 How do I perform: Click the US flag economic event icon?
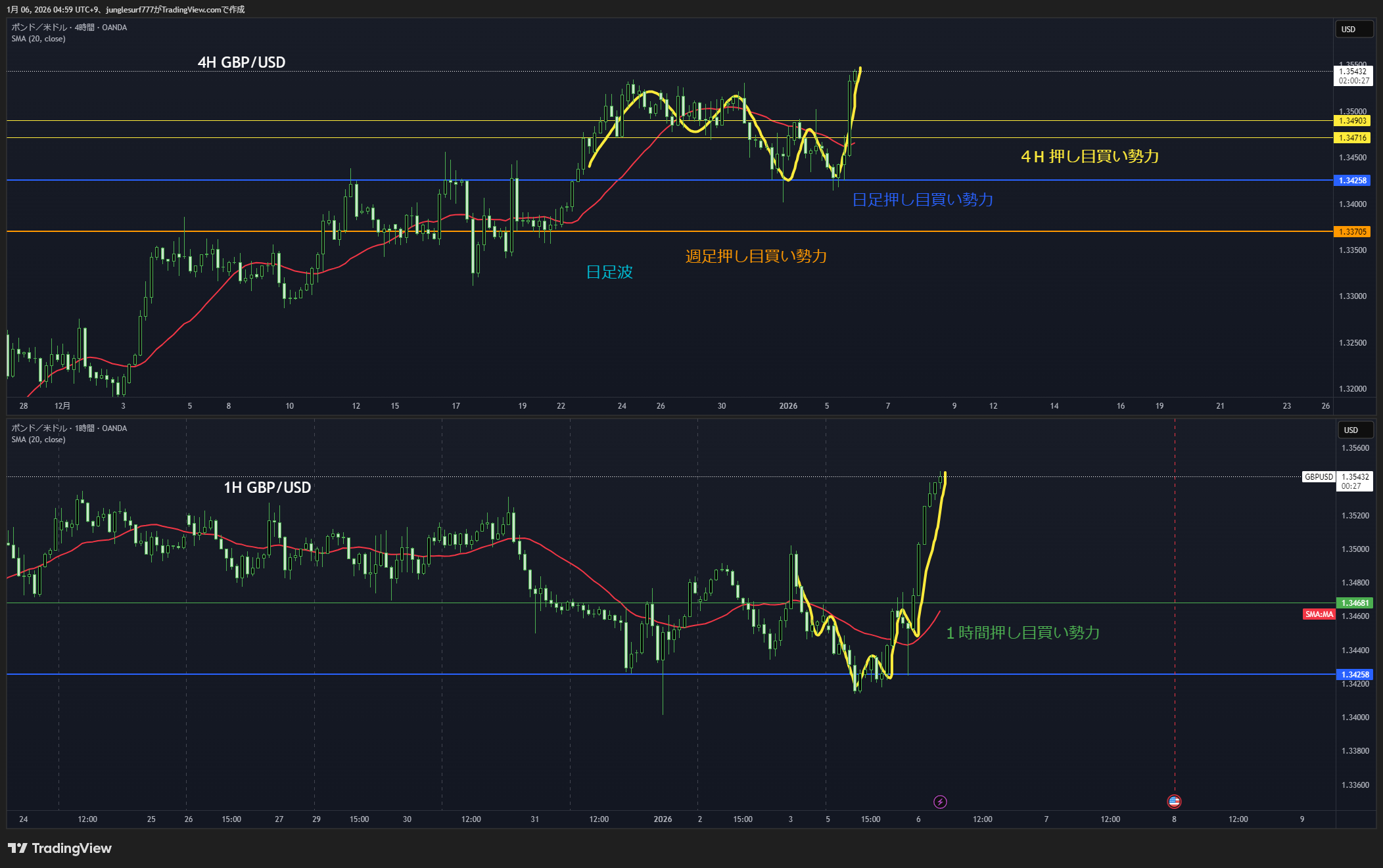click(1174, 801)
